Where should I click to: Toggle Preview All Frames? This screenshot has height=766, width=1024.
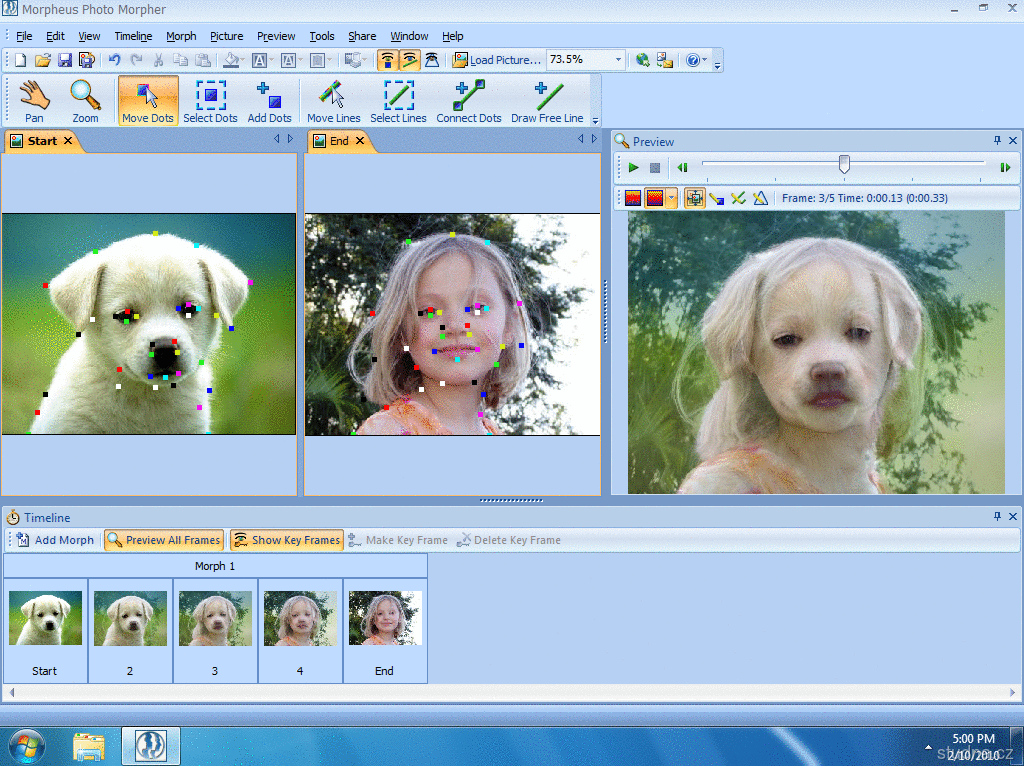pos(164,540)
